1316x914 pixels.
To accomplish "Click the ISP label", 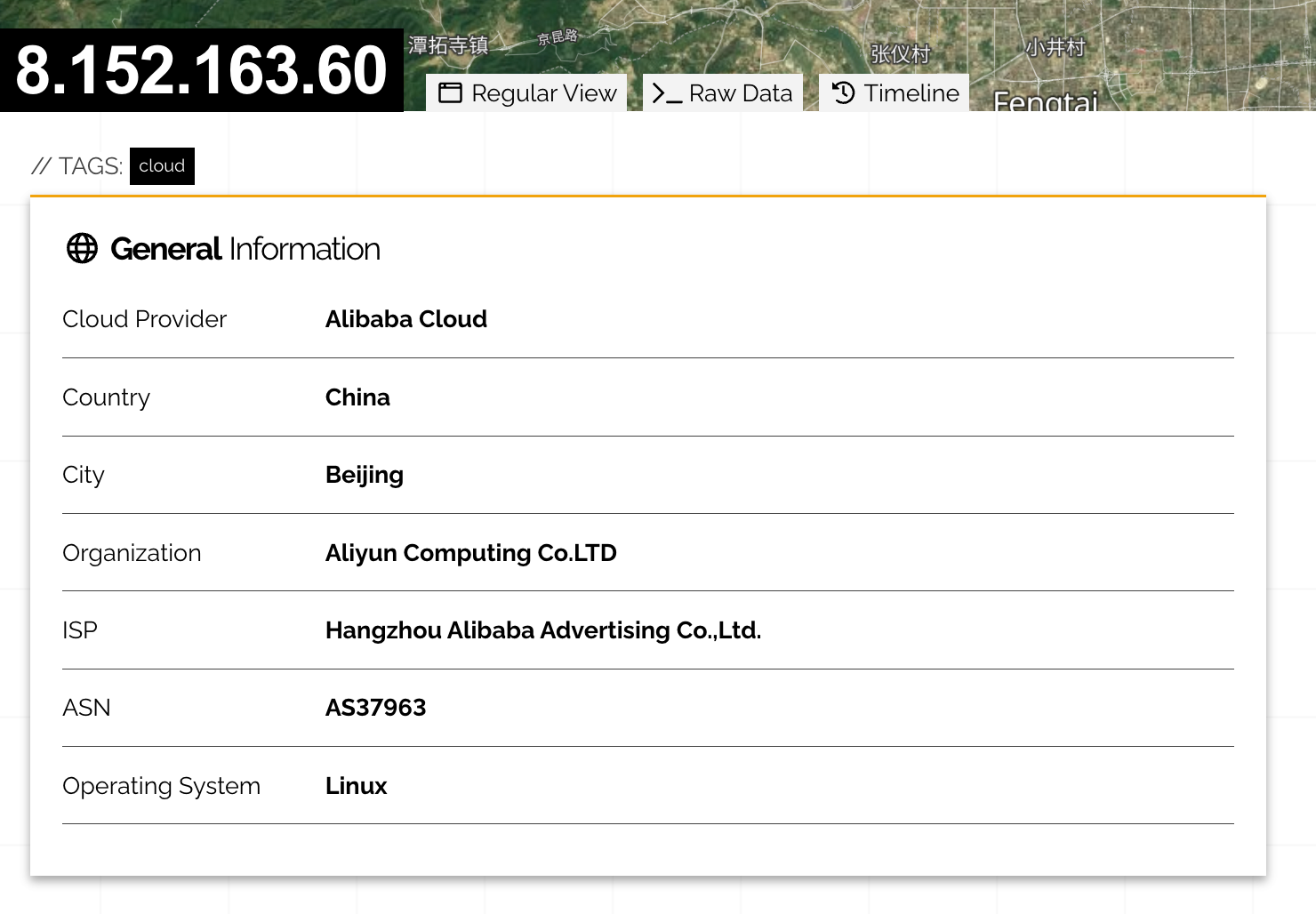I will [x=80, y=630].
